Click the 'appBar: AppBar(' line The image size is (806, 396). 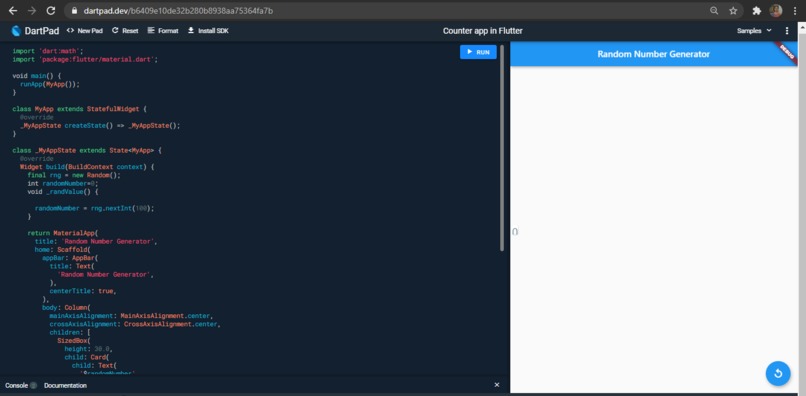pyautogui.click(x=70, y=258)
